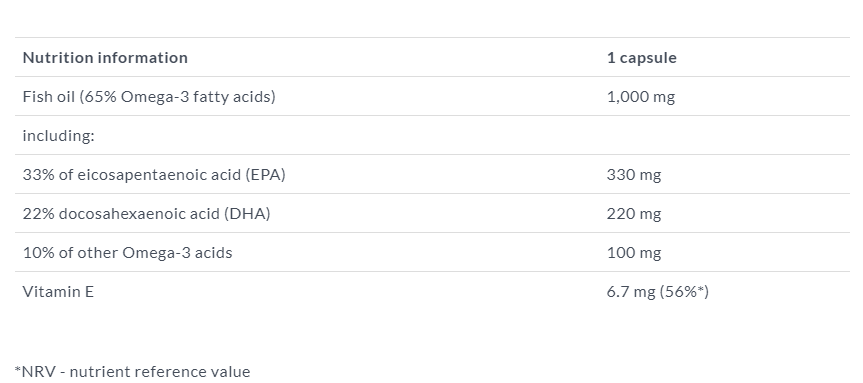Click the 220 mg value
Viewport: 863px width, 383px height.
point(634,214)
